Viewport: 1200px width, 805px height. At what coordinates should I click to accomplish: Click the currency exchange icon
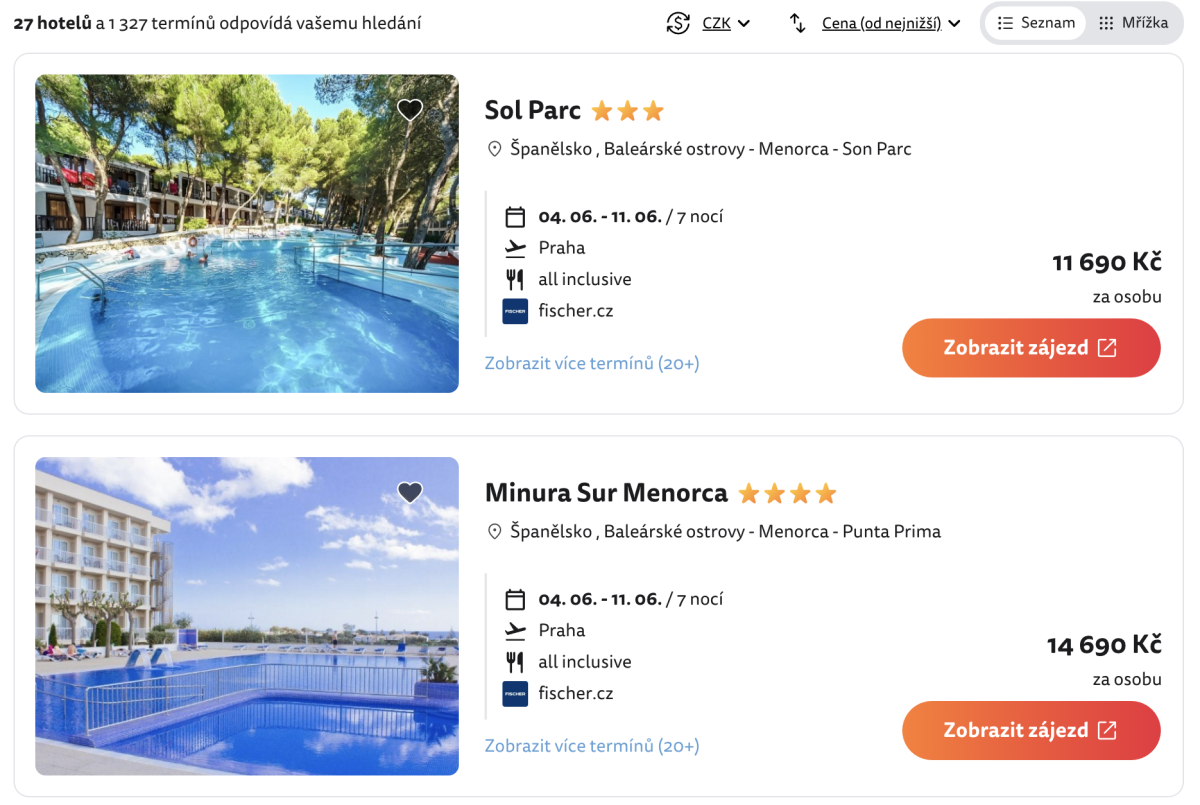coord(679,23)
